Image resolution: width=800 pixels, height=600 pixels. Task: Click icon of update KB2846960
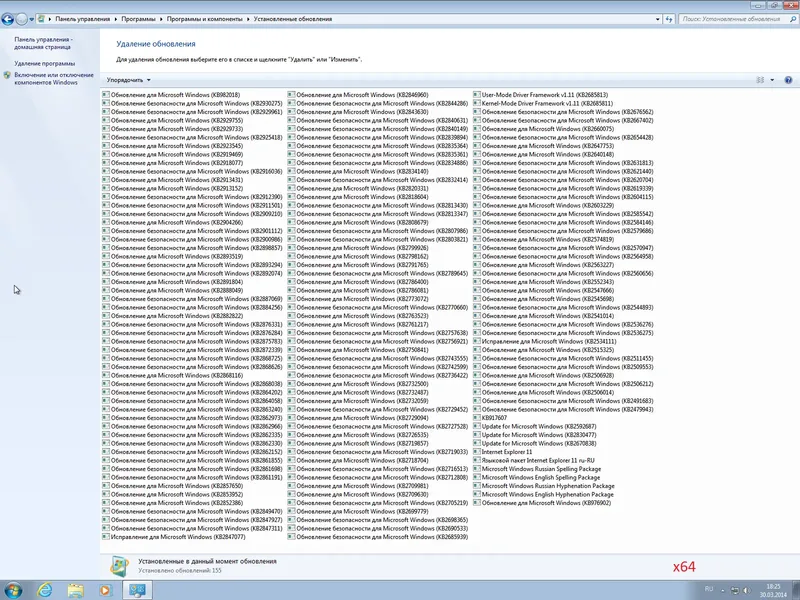[x=291, y=94]
